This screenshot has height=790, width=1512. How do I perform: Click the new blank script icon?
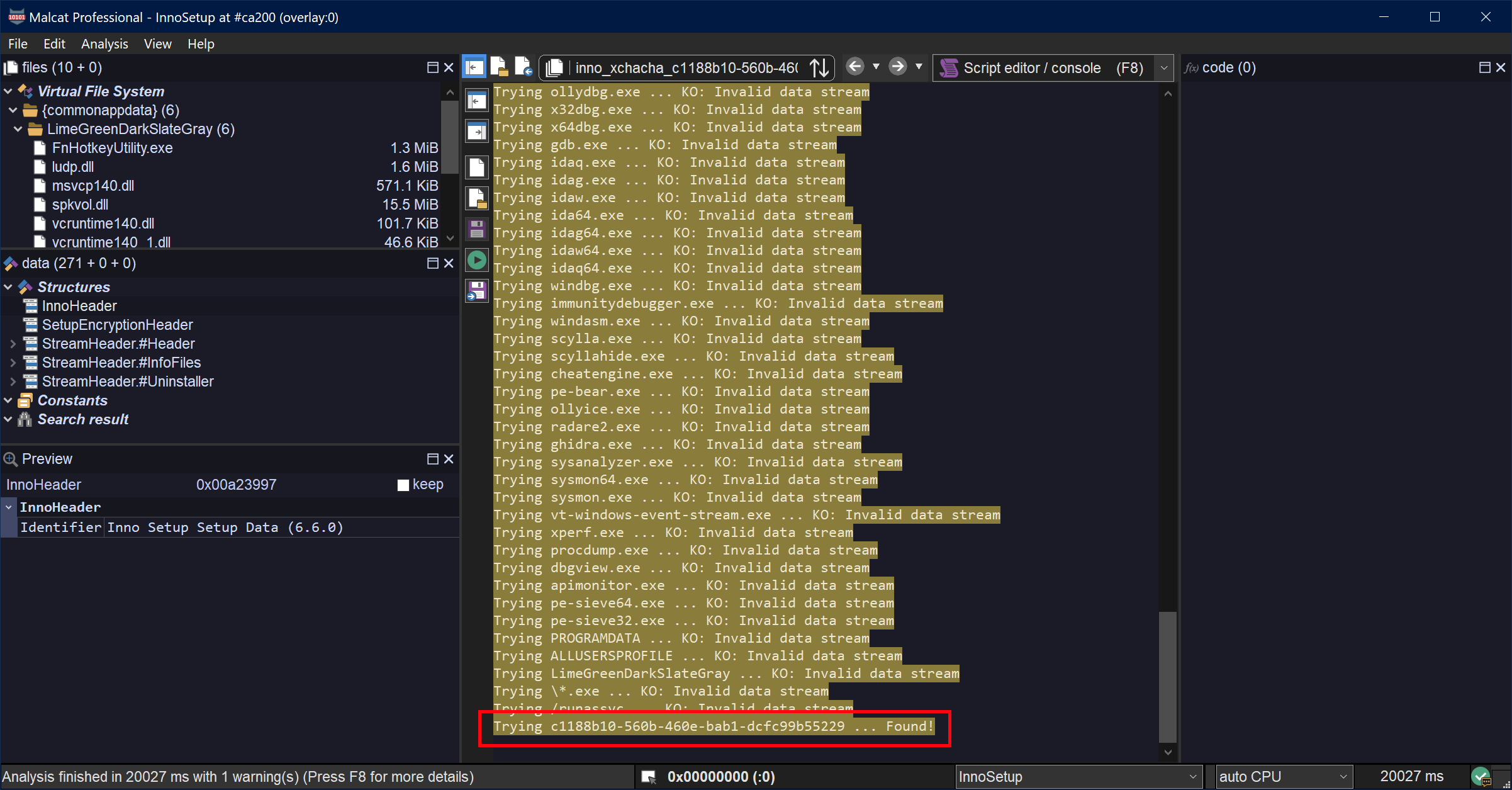(476, 167)
